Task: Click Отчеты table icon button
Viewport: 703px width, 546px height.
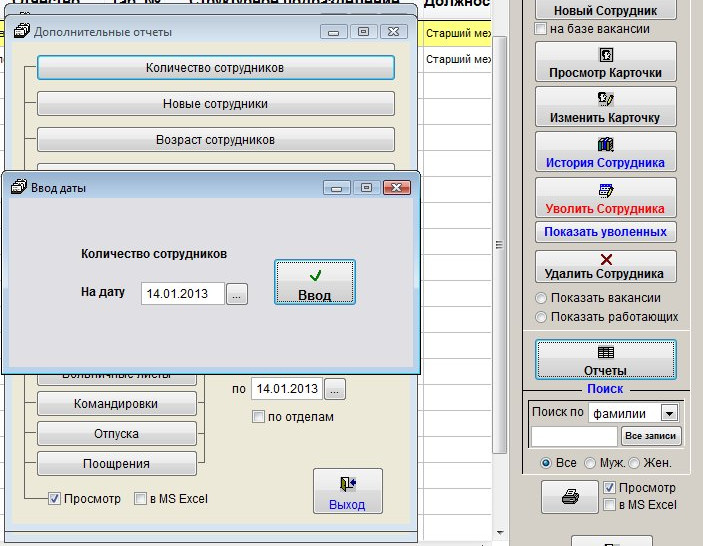Action: 606,360
